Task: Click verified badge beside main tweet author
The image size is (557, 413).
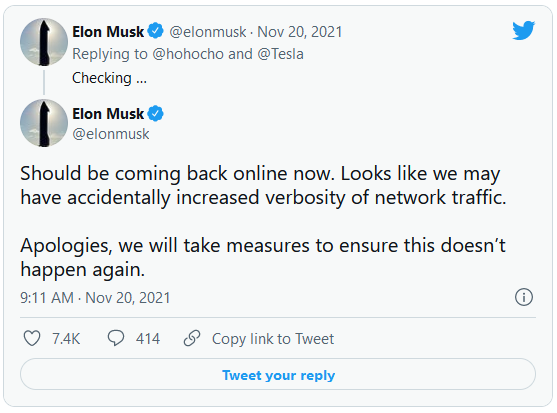Action: (x=155, y=114)
